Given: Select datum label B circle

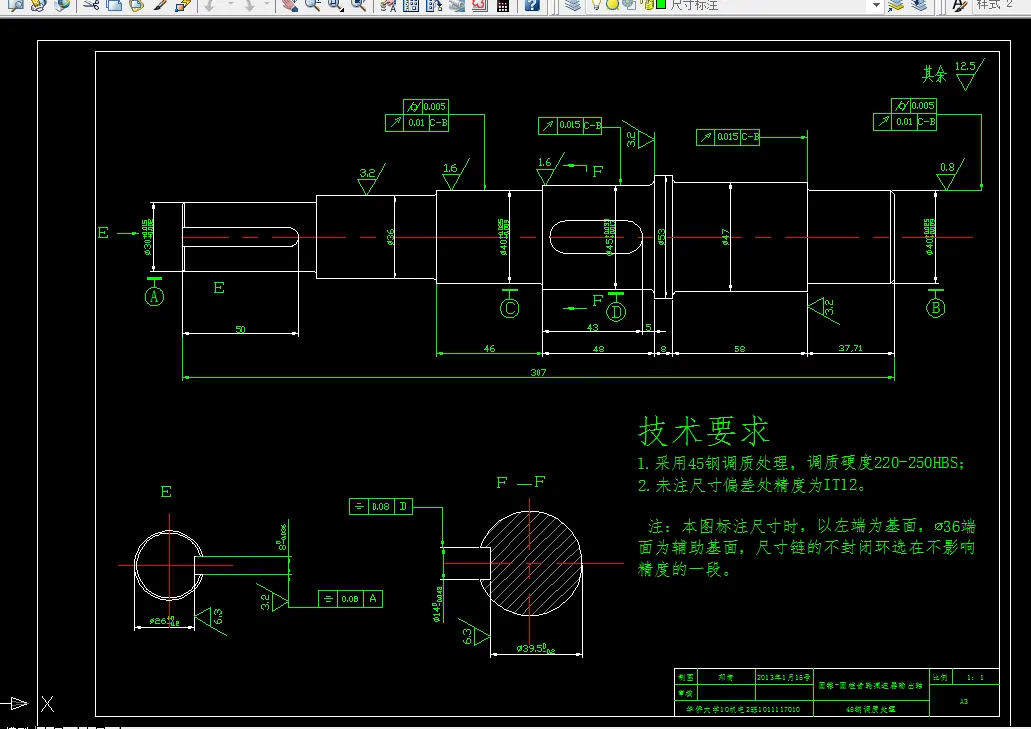Looking at the screenshot, I should coord(936,308).
